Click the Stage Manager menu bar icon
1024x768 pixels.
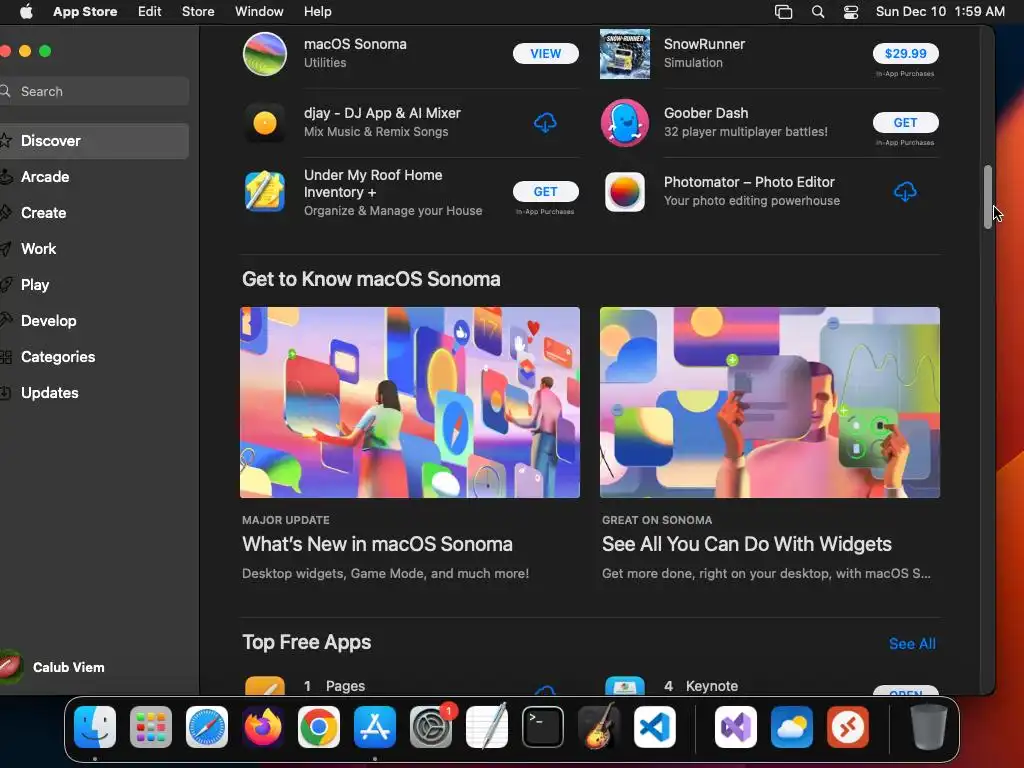(783, 12)
